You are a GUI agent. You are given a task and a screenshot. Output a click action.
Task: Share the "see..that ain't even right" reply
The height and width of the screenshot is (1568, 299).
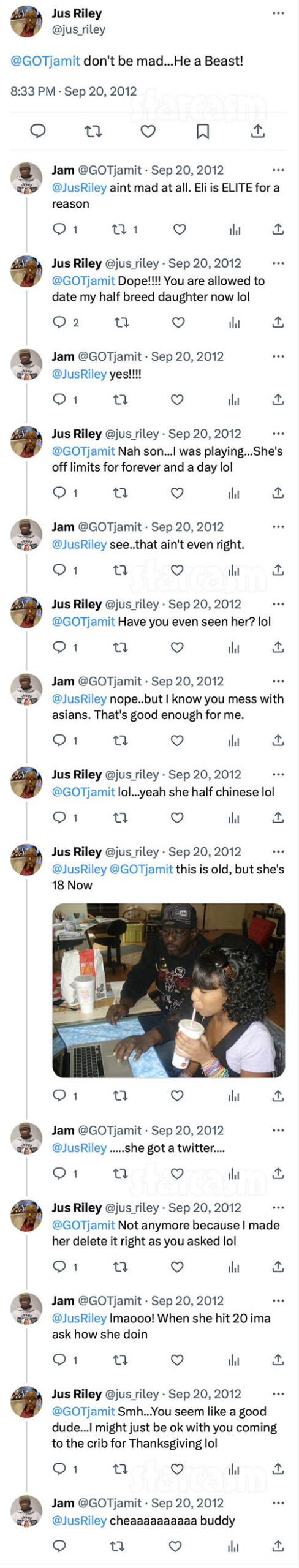(x=278, y=570)
